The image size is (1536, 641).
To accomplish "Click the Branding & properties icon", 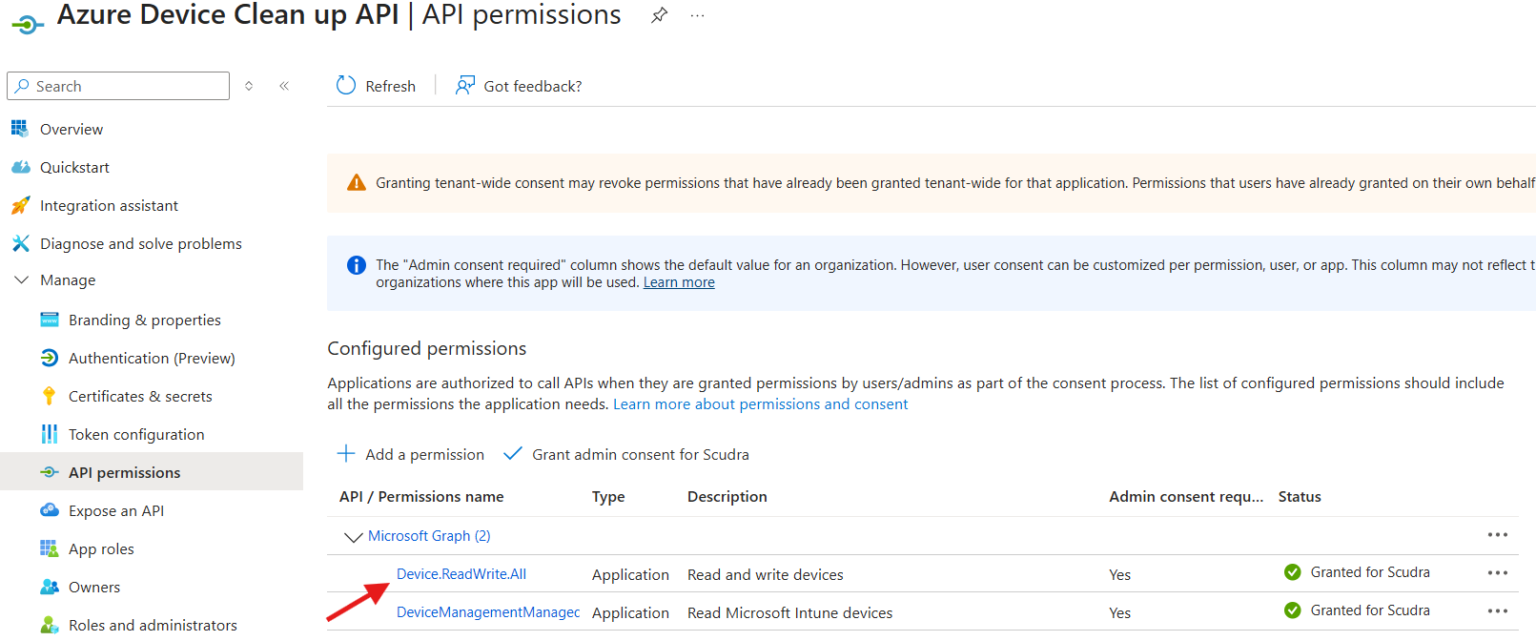I will (49, 320).
